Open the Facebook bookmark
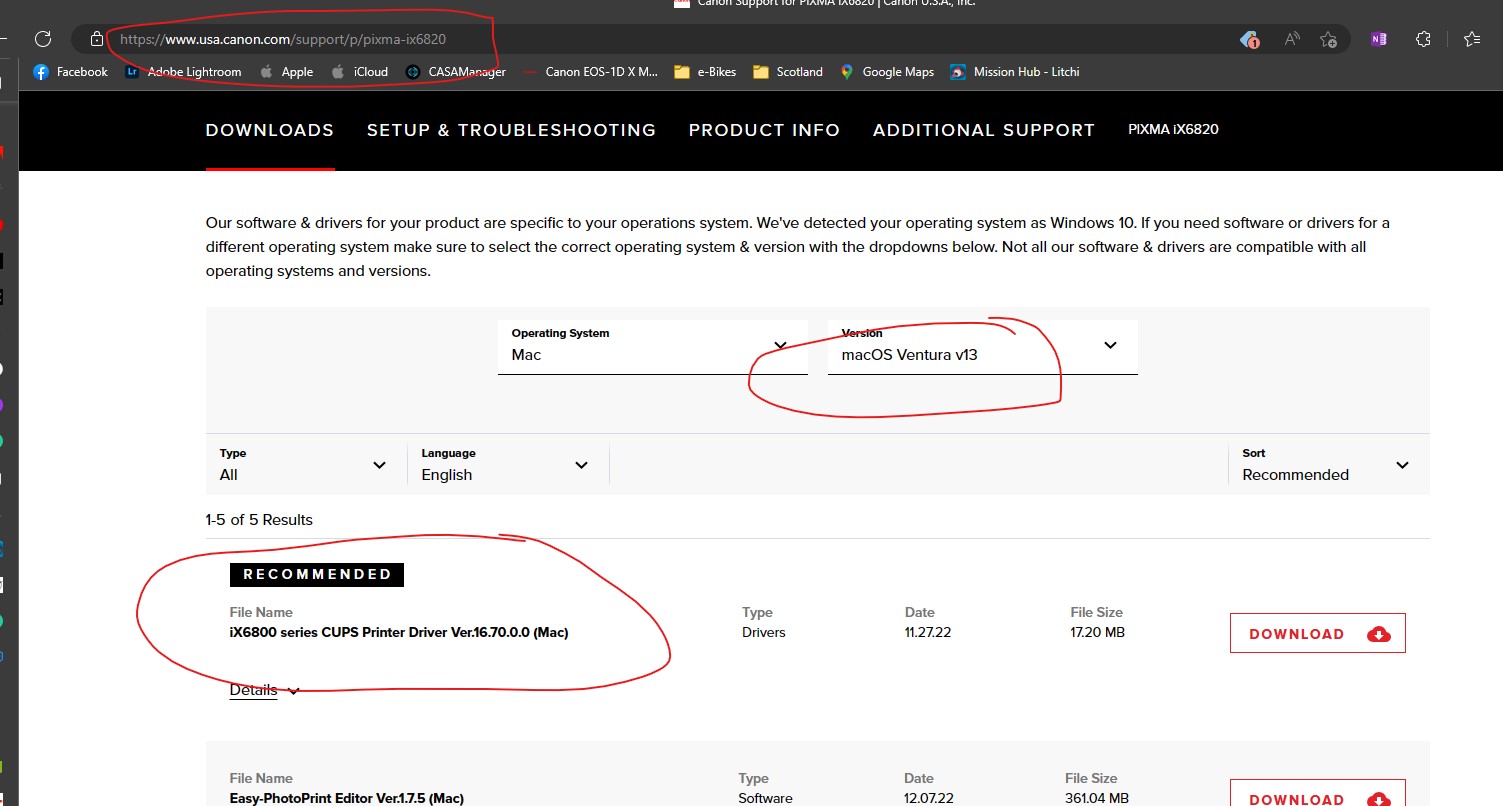1503x806 pixels. coord(70,72)
